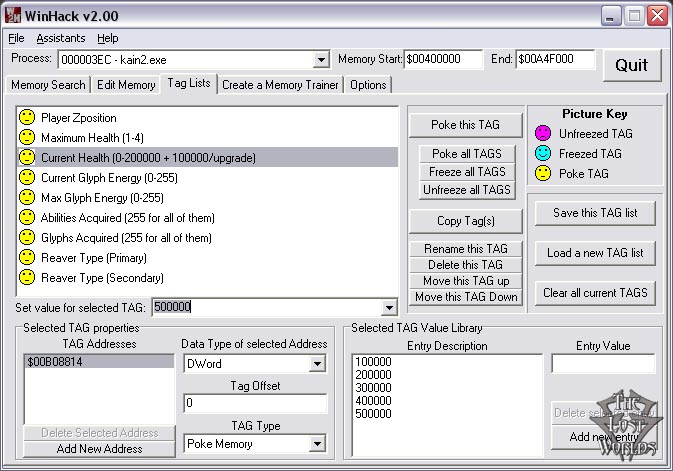Switch to the Edit Memory tab
The width and height of the screenshot is (673, 471).
point(126,85)
